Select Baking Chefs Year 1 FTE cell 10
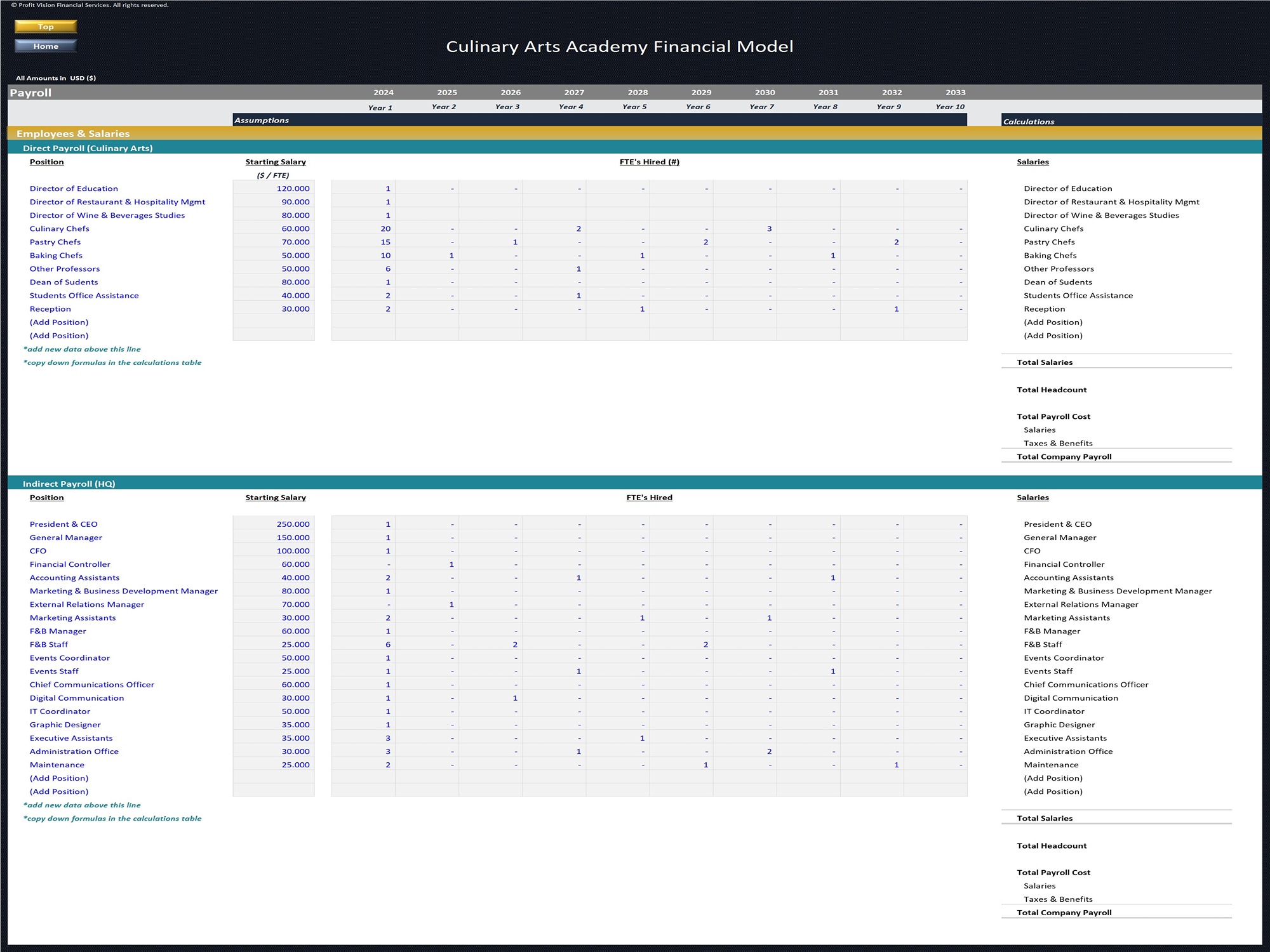Image resolution: width=1270 pixels, height=952 pixels. coord(363,255)
